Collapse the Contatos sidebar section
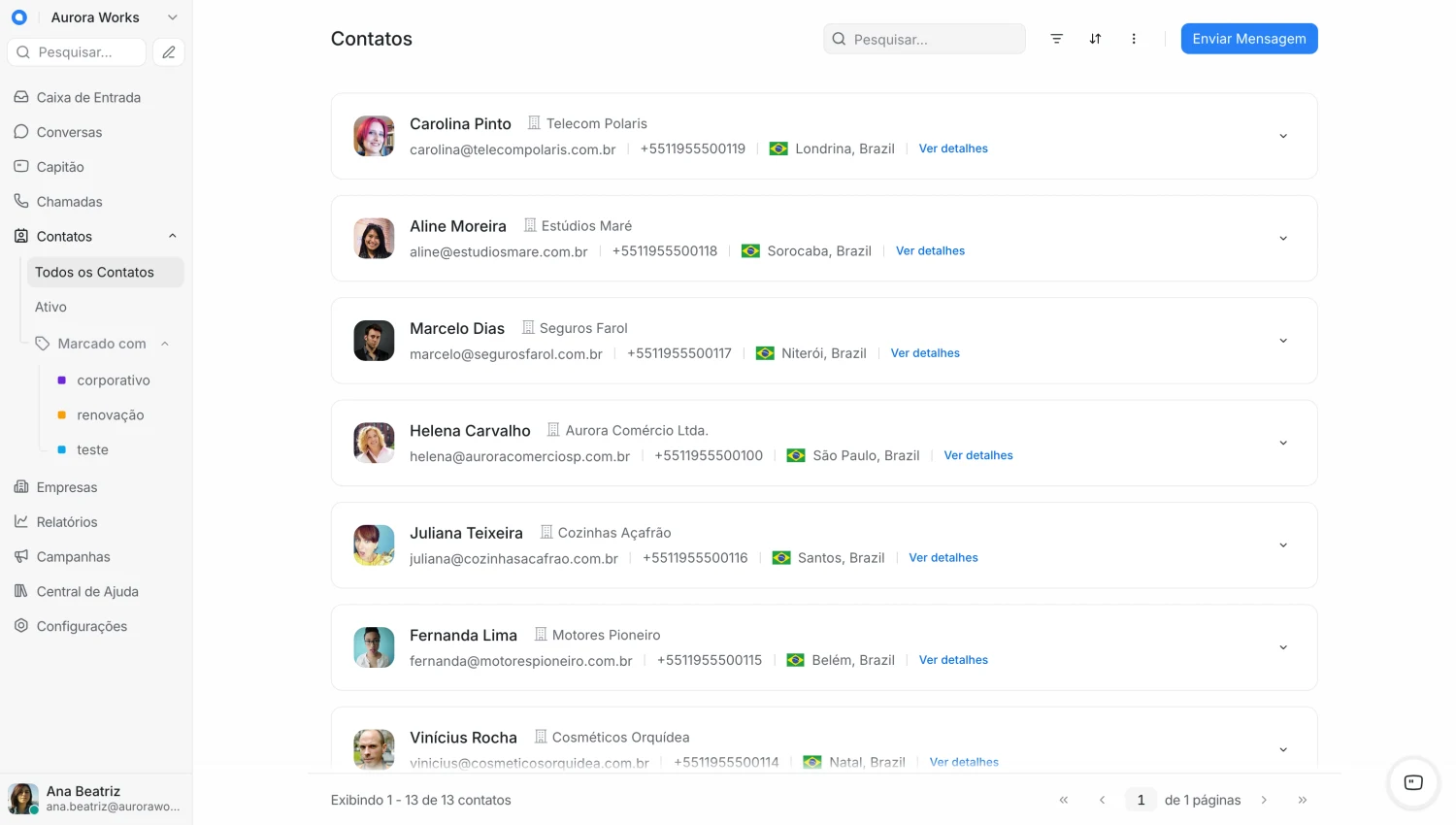 [173, 236]
